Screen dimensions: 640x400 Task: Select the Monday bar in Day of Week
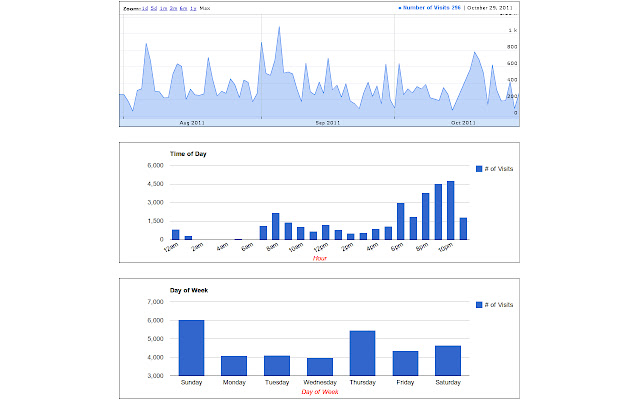point(234,366)
